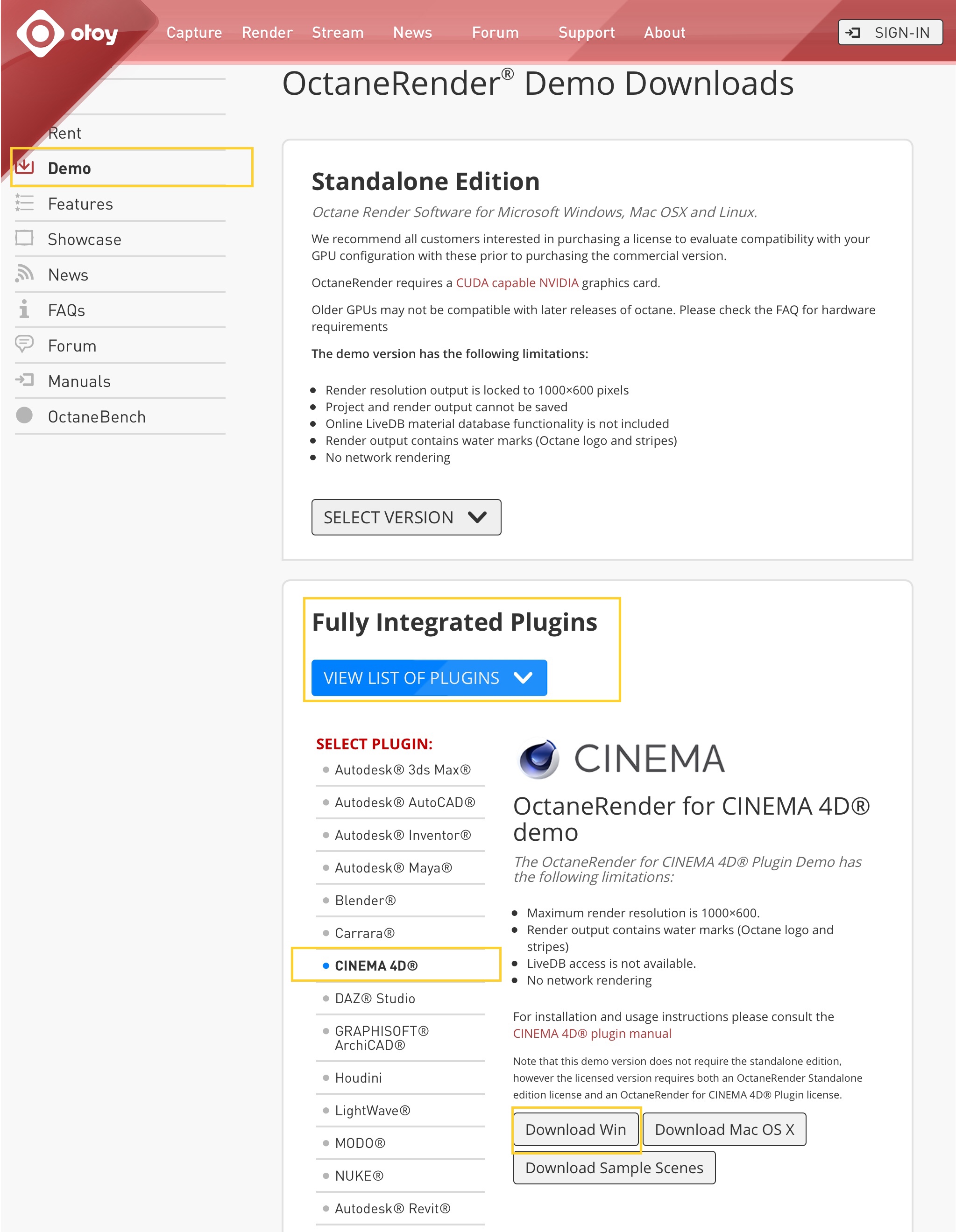Open the Render menu in the top navigation
The image size is (956, 1232).
click(x=267, y=33)
